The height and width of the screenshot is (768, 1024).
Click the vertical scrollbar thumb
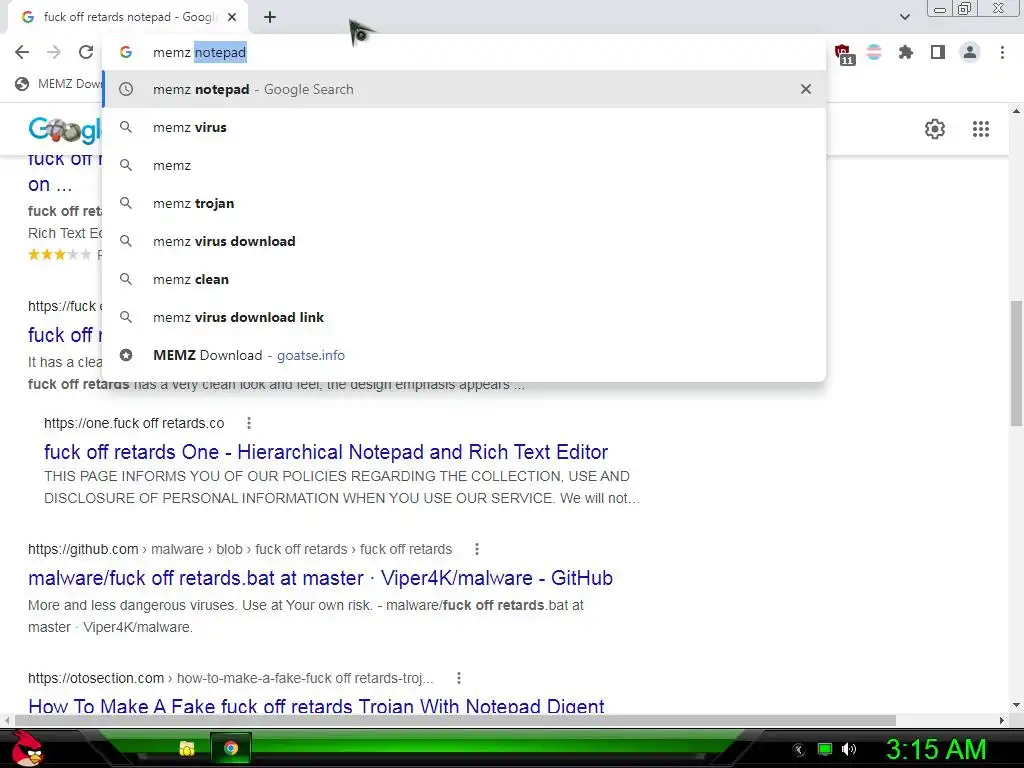pos(1016,362)
